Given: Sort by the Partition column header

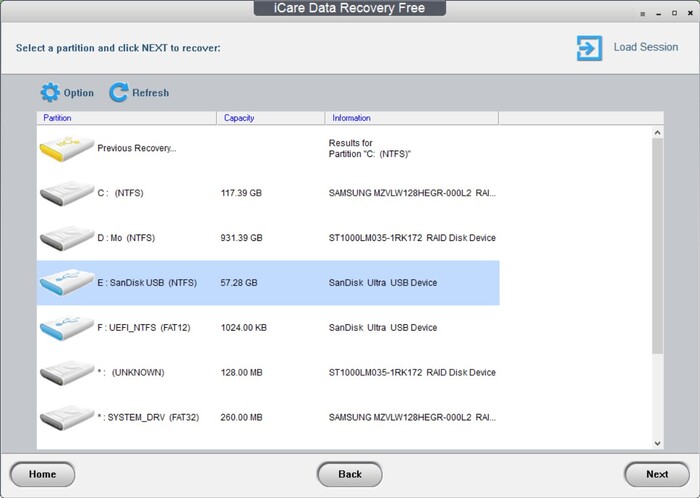Looking at the screenshot, I should (127, 118).
